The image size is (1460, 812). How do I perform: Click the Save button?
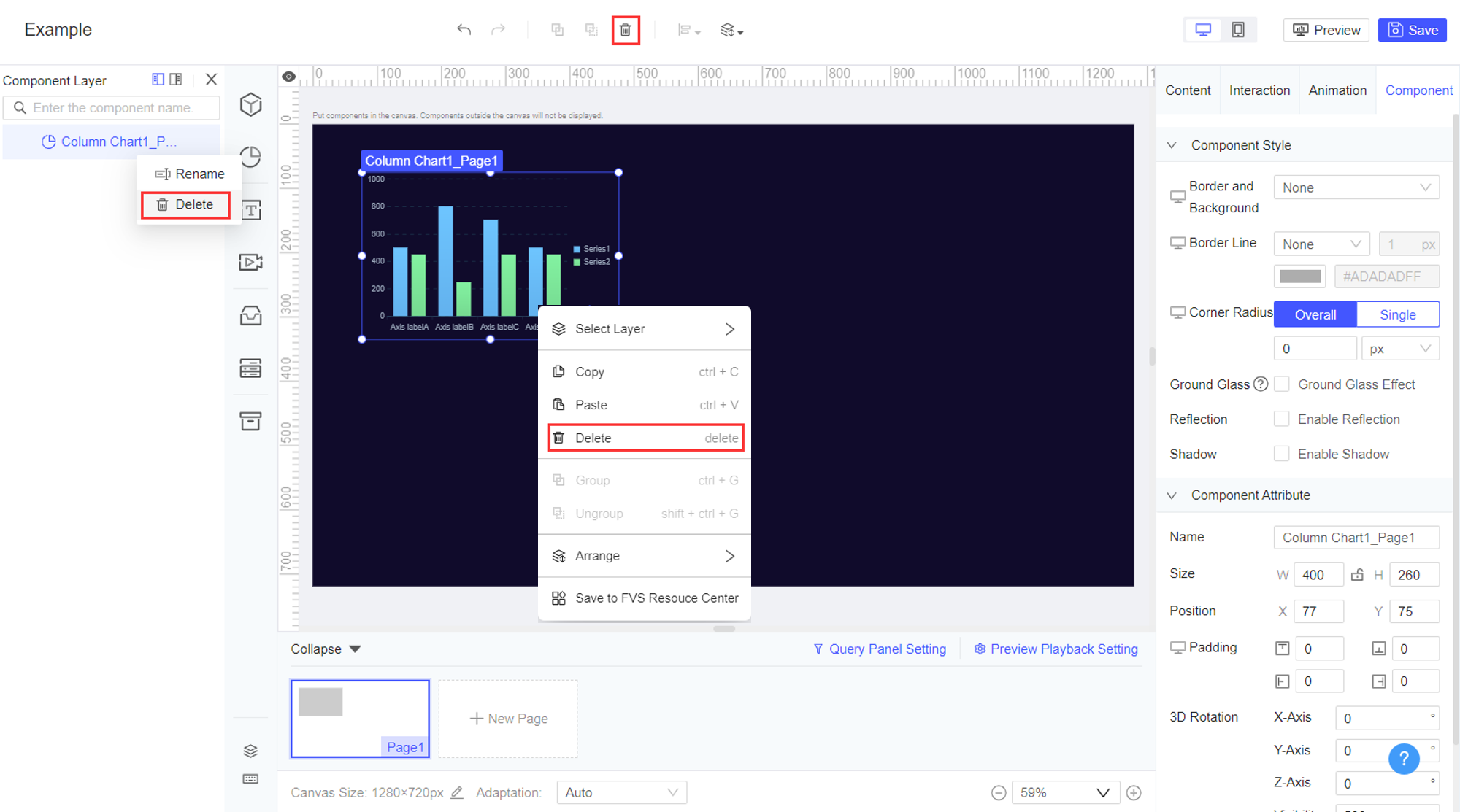coord(1412,30)
